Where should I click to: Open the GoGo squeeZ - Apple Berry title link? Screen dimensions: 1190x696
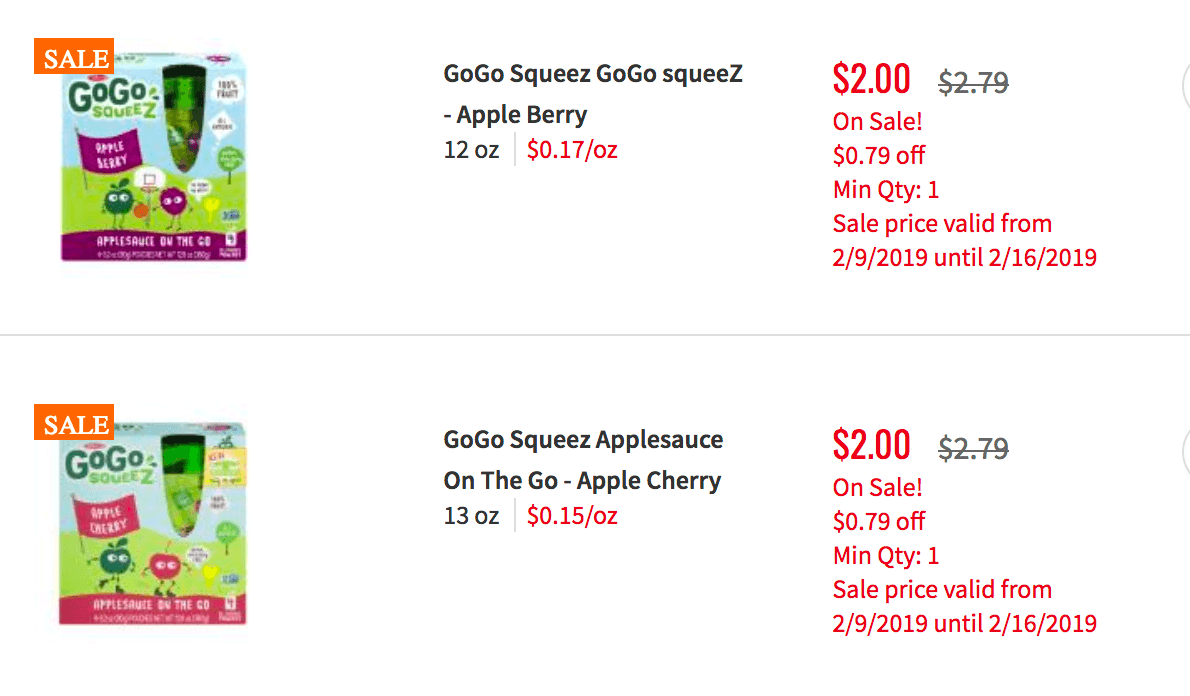593,94
